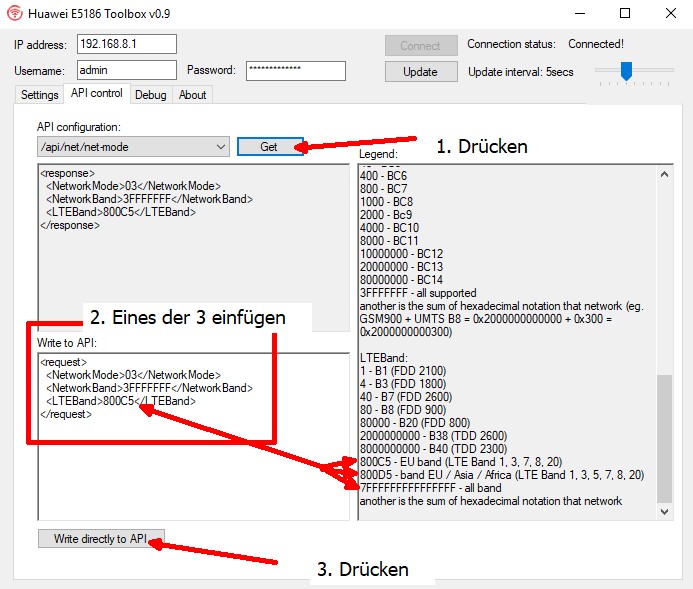The height and width of the screenshot is (589, 693).
Task: Click the NetworkMode line in Write to API box
Action: point(133,375)
